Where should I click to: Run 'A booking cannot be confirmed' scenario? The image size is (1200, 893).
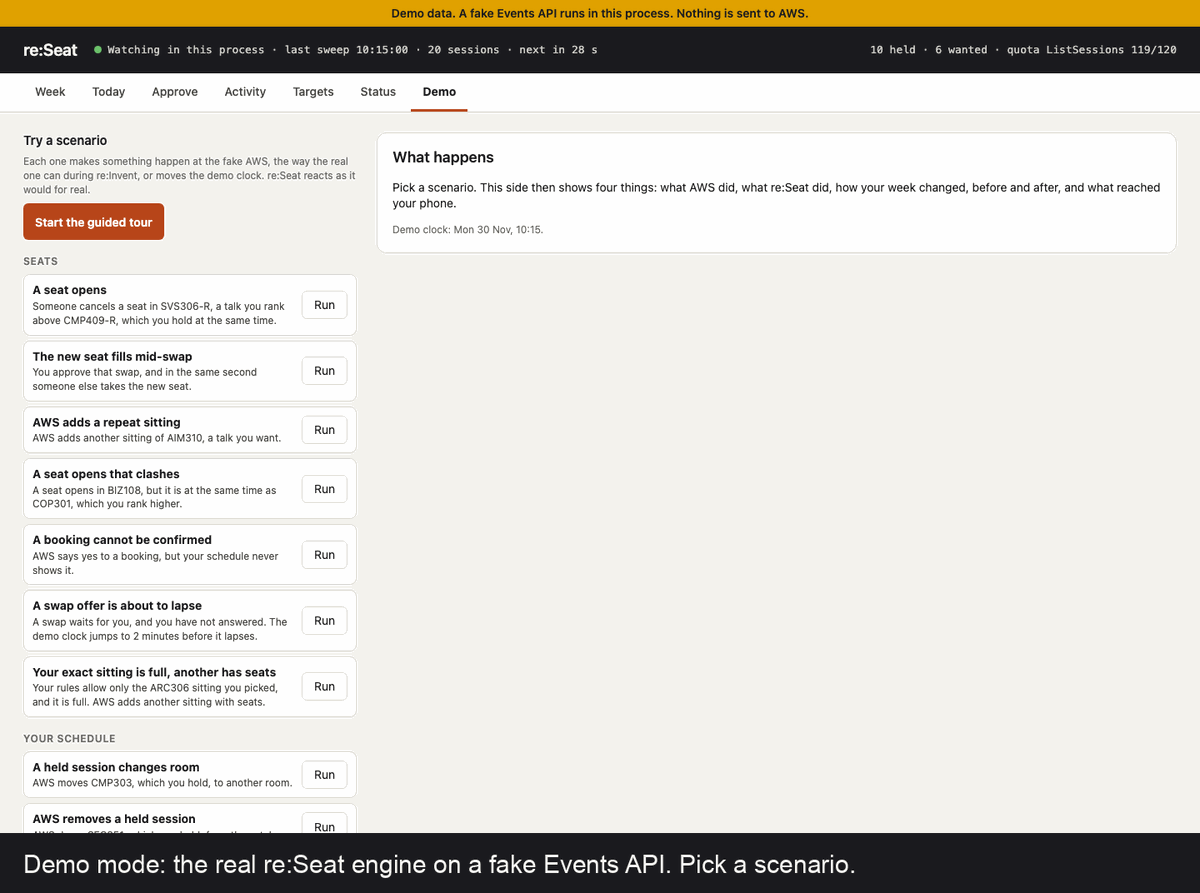tap(324, 555)
